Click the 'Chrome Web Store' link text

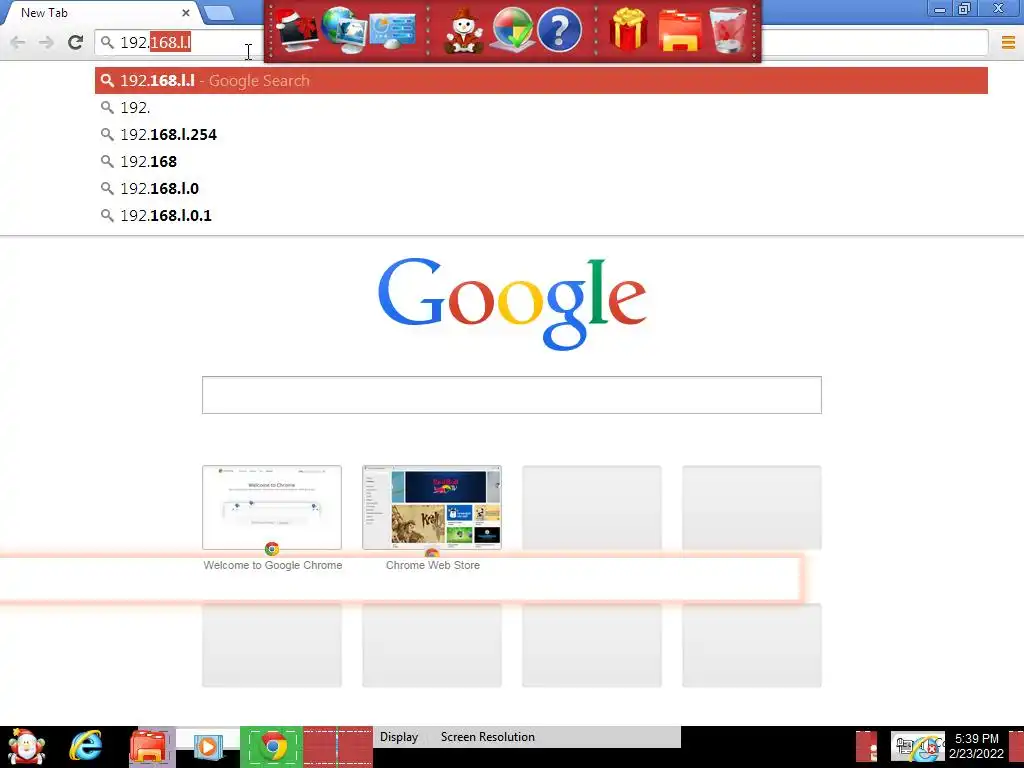pyautogui.click(x=432, y=565)
